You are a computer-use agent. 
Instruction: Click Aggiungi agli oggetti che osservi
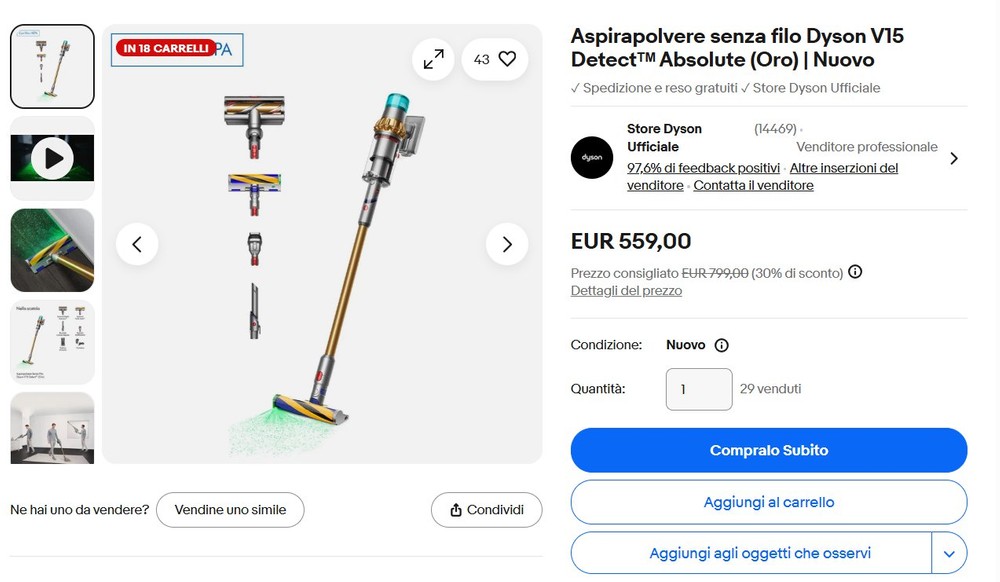click(x=759, y=553)
